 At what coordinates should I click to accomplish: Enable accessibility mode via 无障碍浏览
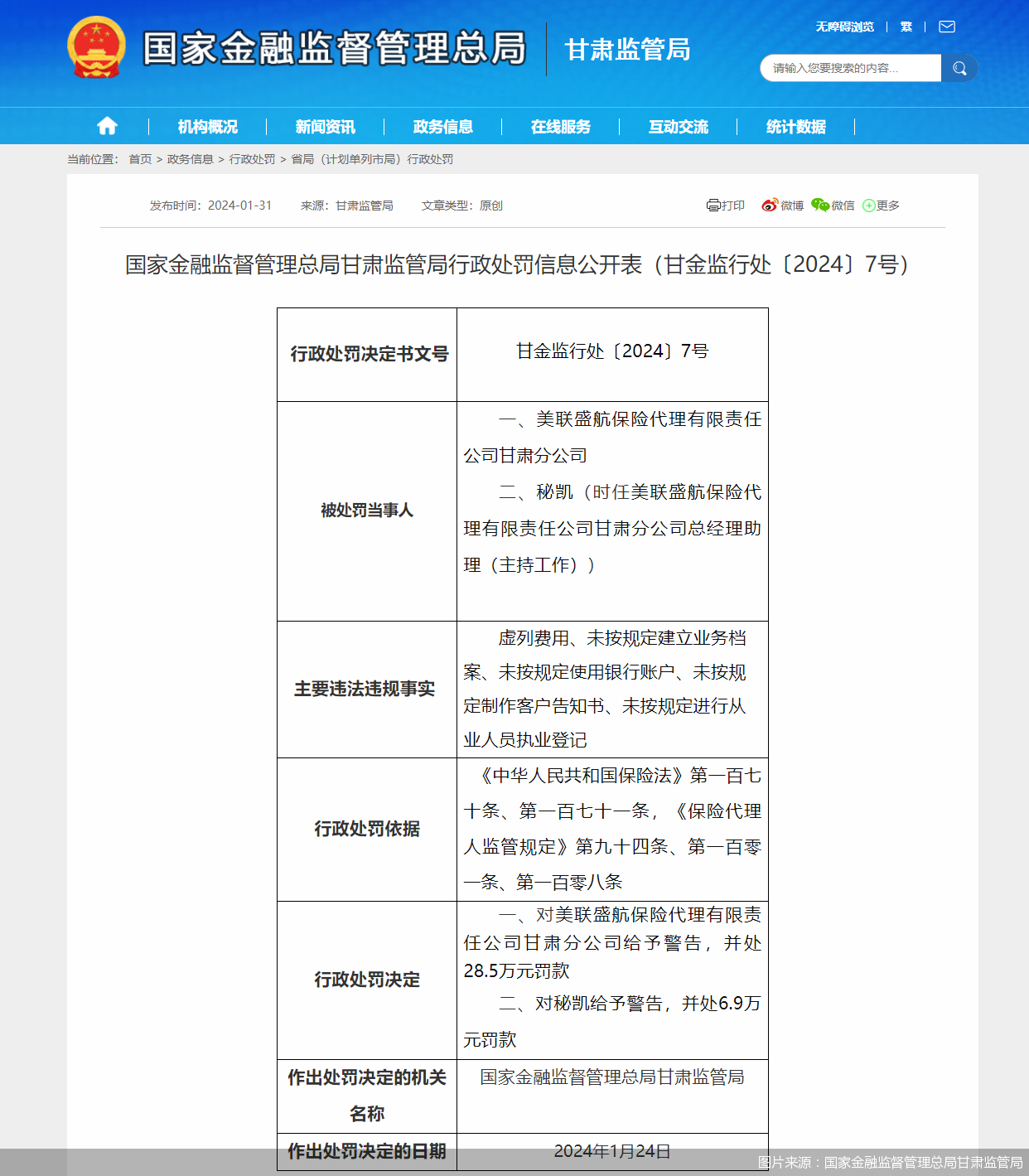point(844,26)
